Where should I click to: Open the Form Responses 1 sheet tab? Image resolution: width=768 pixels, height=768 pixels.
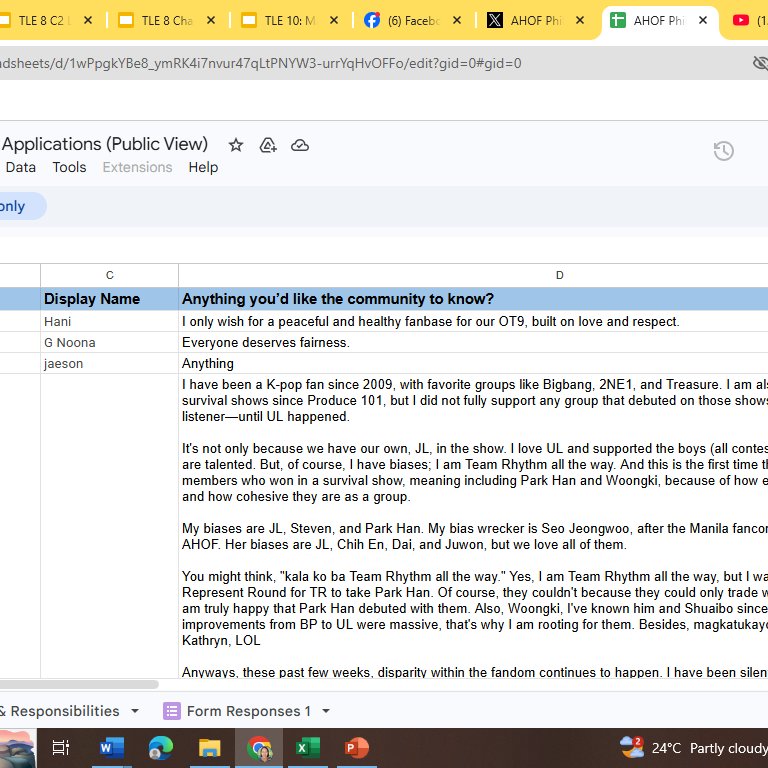[249, 711]
